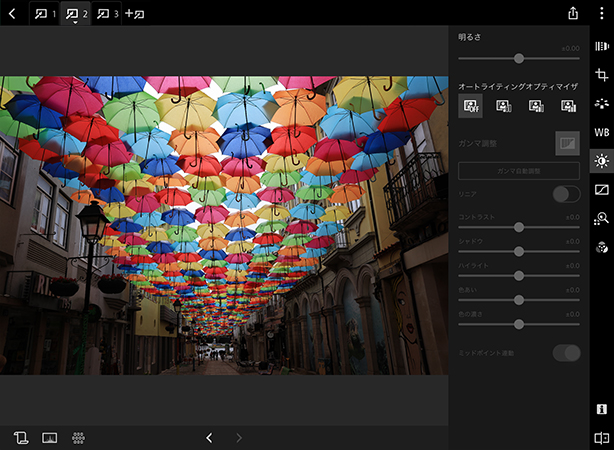Select the WB white balance panel
This screenshot has width=614, height=450.
[x=601, y=132]
